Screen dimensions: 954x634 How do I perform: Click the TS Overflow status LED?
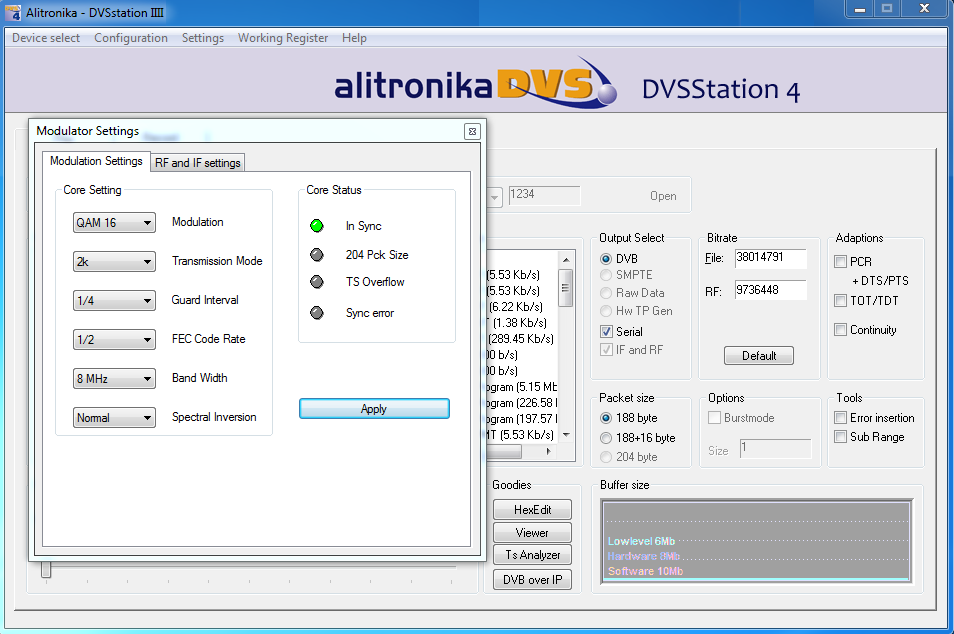tap(317, 282)
